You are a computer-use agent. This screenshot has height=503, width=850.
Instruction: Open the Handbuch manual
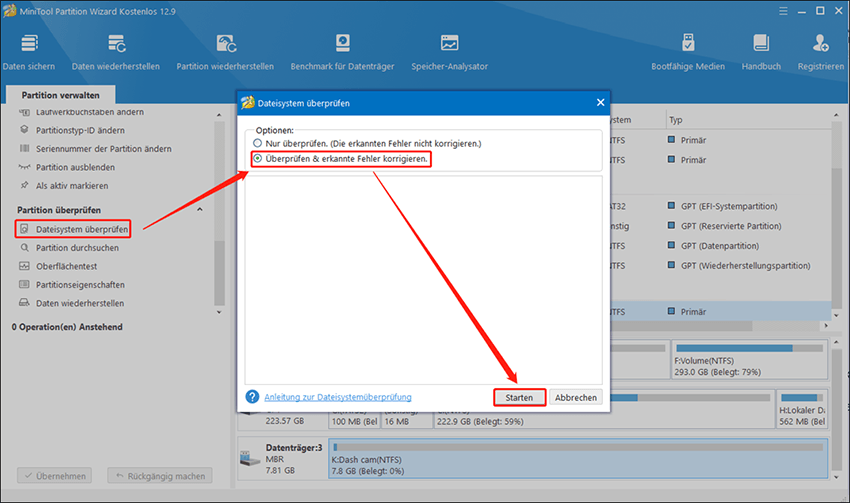761,53
